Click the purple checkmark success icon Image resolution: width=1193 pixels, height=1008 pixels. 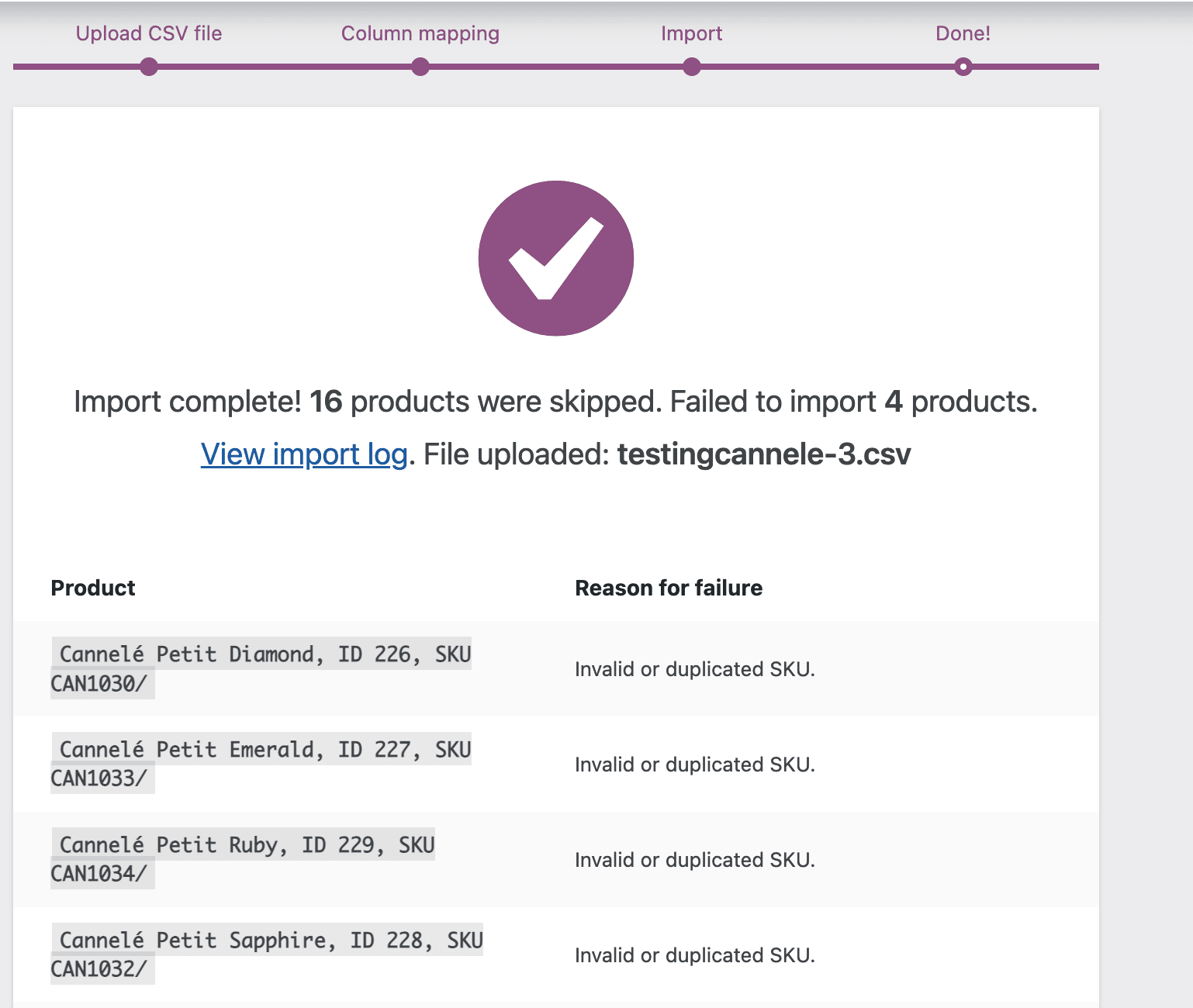(x=556, y=258)
